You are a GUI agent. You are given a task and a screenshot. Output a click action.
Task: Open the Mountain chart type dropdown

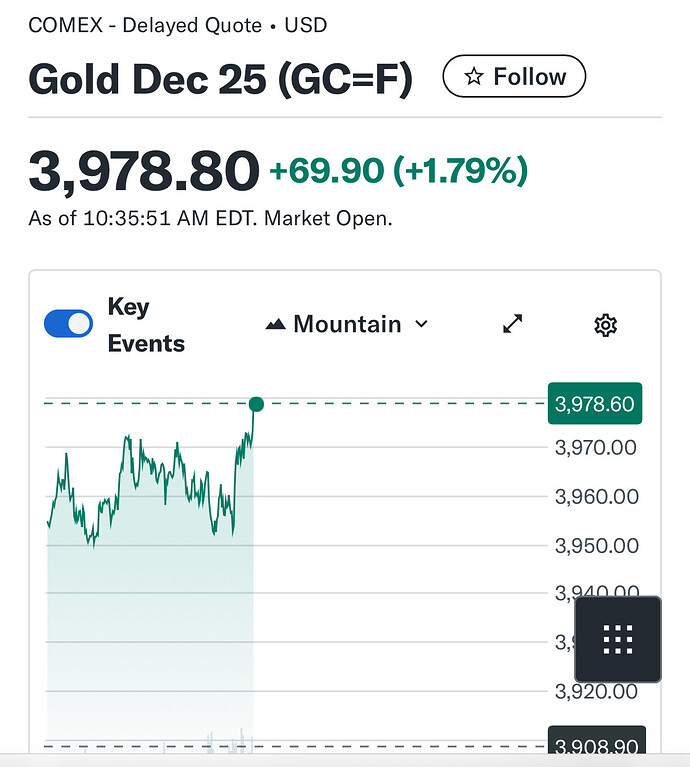coord(346,324)
